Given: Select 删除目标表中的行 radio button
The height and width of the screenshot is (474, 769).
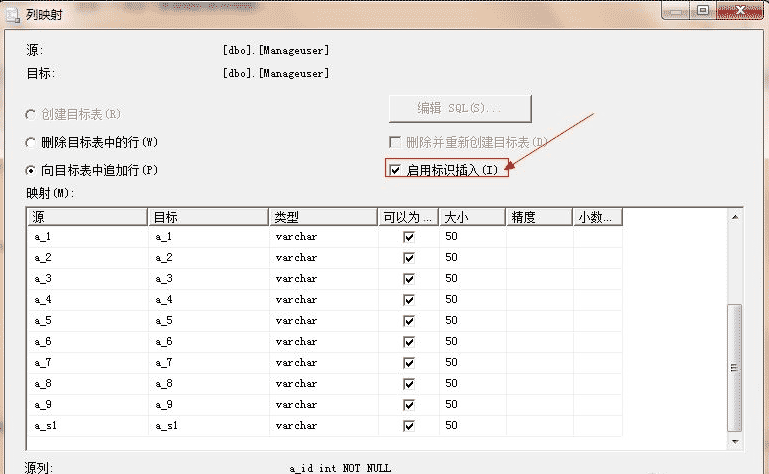Looking at the screenshot, I should 30,142.
